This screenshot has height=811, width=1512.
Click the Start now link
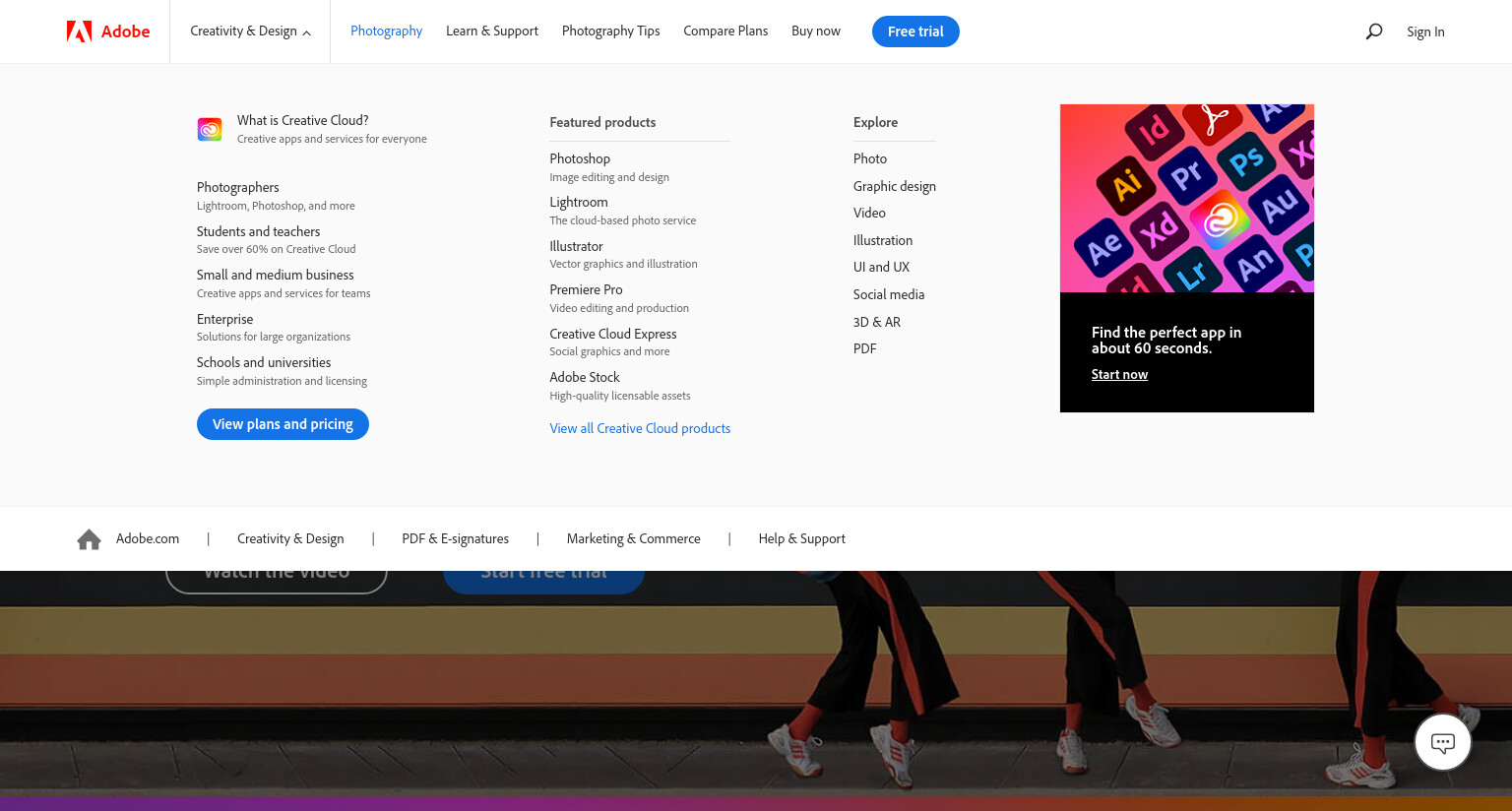tap(1119, 374)
